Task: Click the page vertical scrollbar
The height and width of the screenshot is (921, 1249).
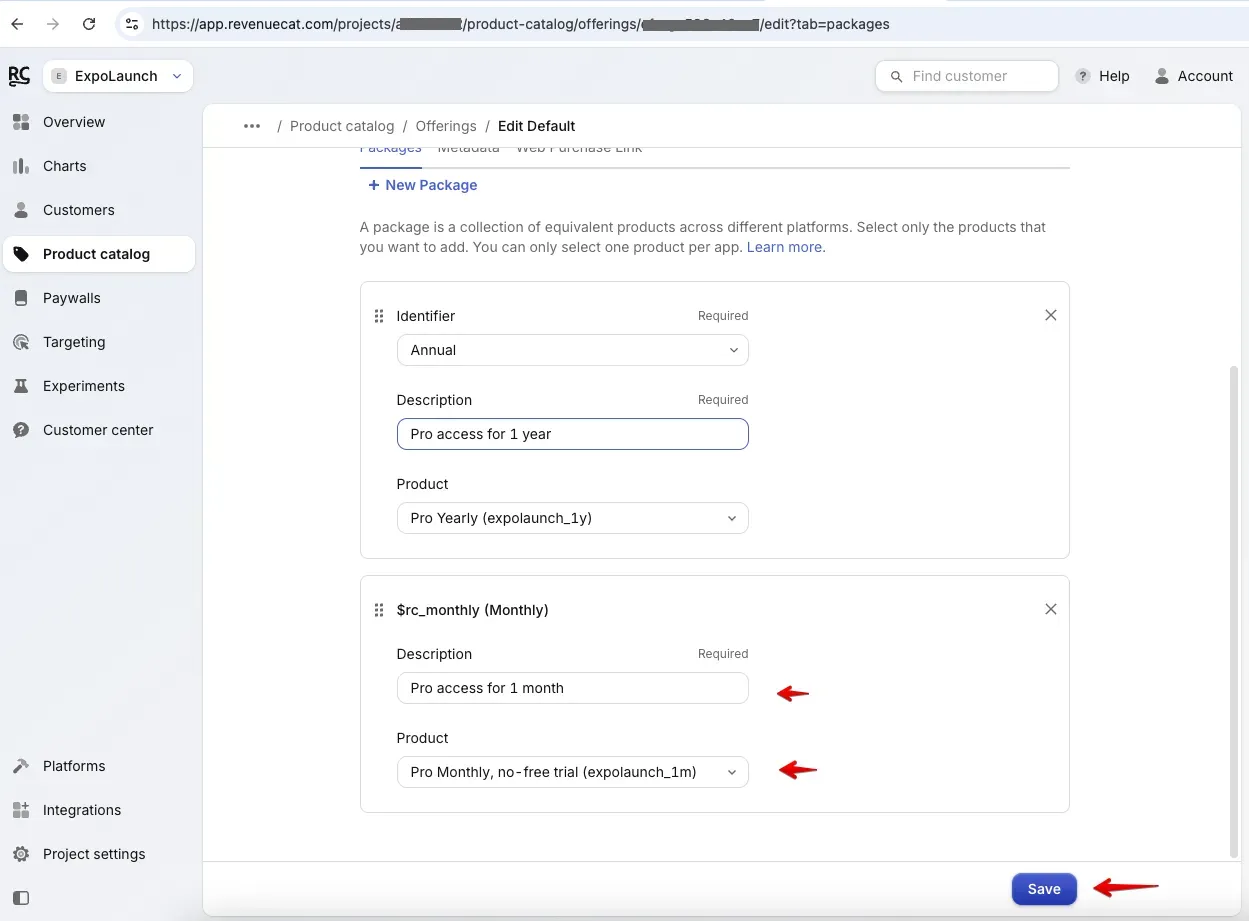Action: coord(1234,611)
